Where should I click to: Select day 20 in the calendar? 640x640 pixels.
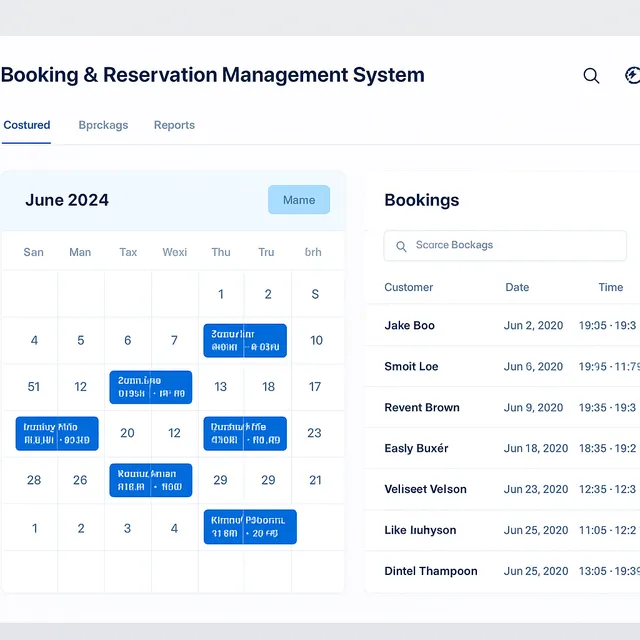[x=127, y=433]
